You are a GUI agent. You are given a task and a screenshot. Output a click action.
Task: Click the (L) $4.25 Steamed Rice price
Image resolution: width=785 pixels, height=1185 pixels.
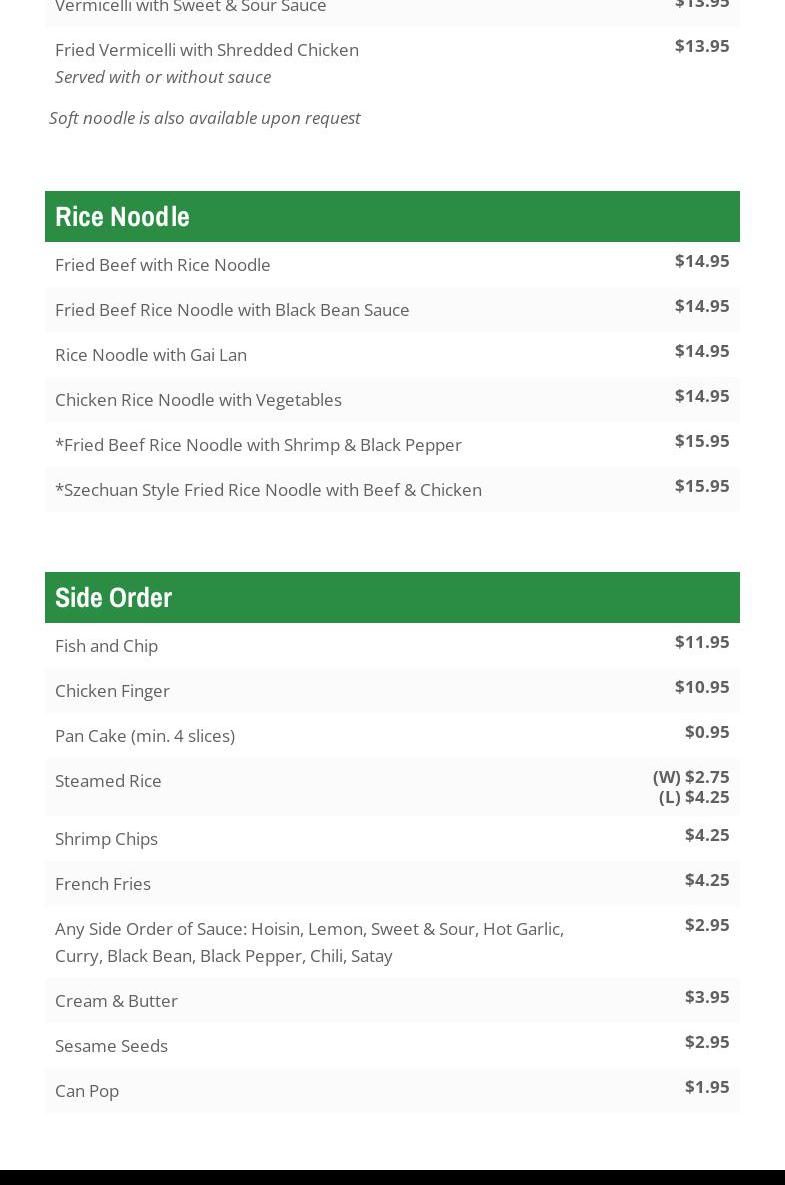694,797
